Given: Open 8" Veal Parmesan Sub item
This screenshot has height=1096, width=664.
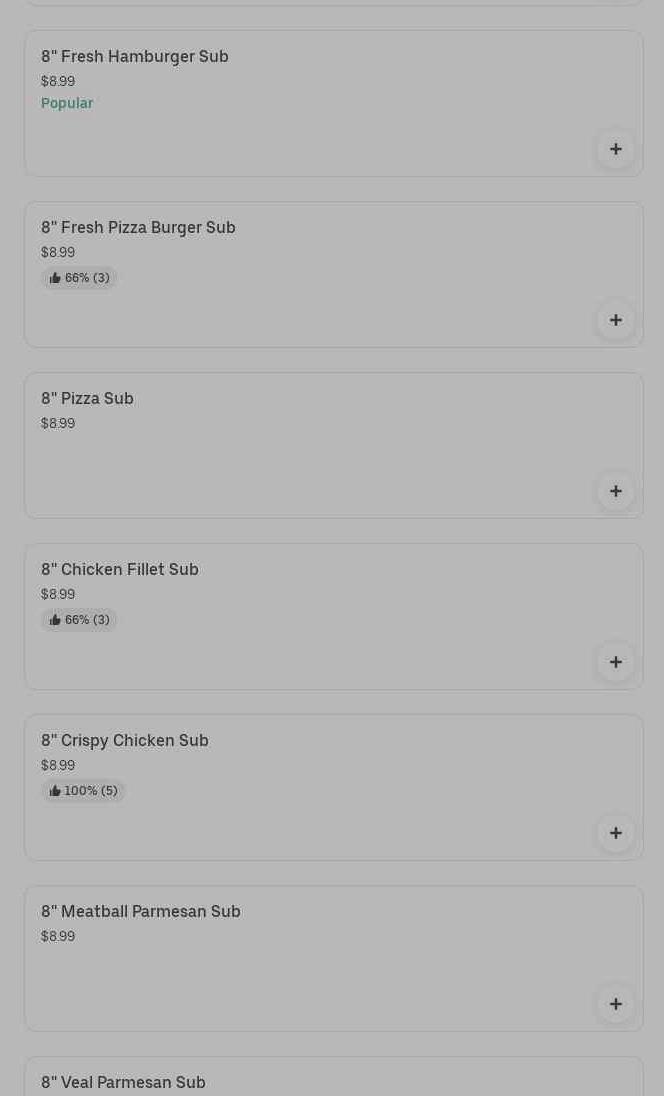Looking at the screenshot, I should coord(123,1082).
